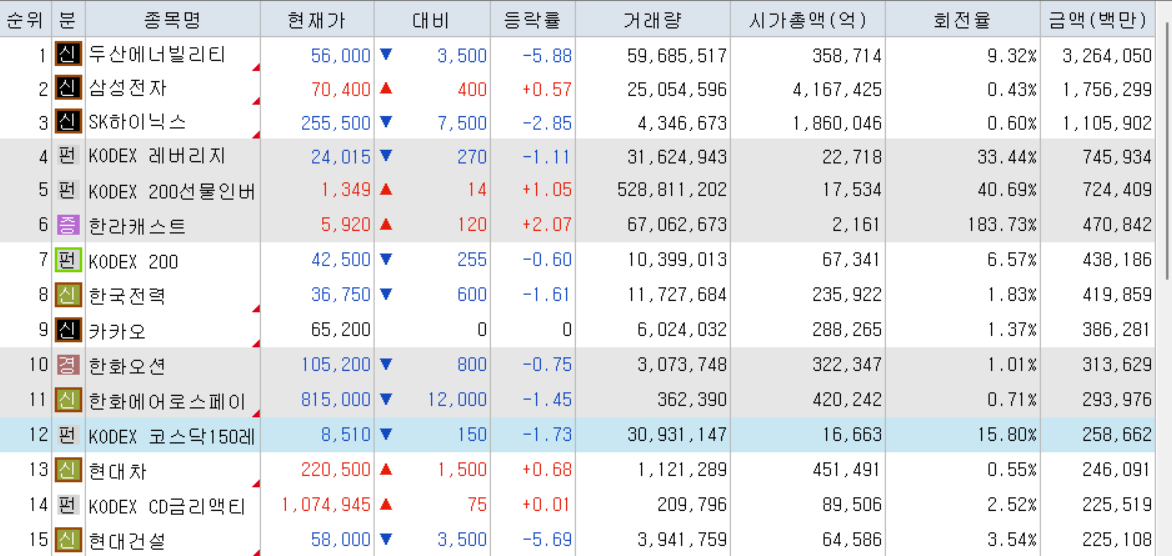Click the current price 70,400
Screen dimensions: 1172x556
click(341, 90)
